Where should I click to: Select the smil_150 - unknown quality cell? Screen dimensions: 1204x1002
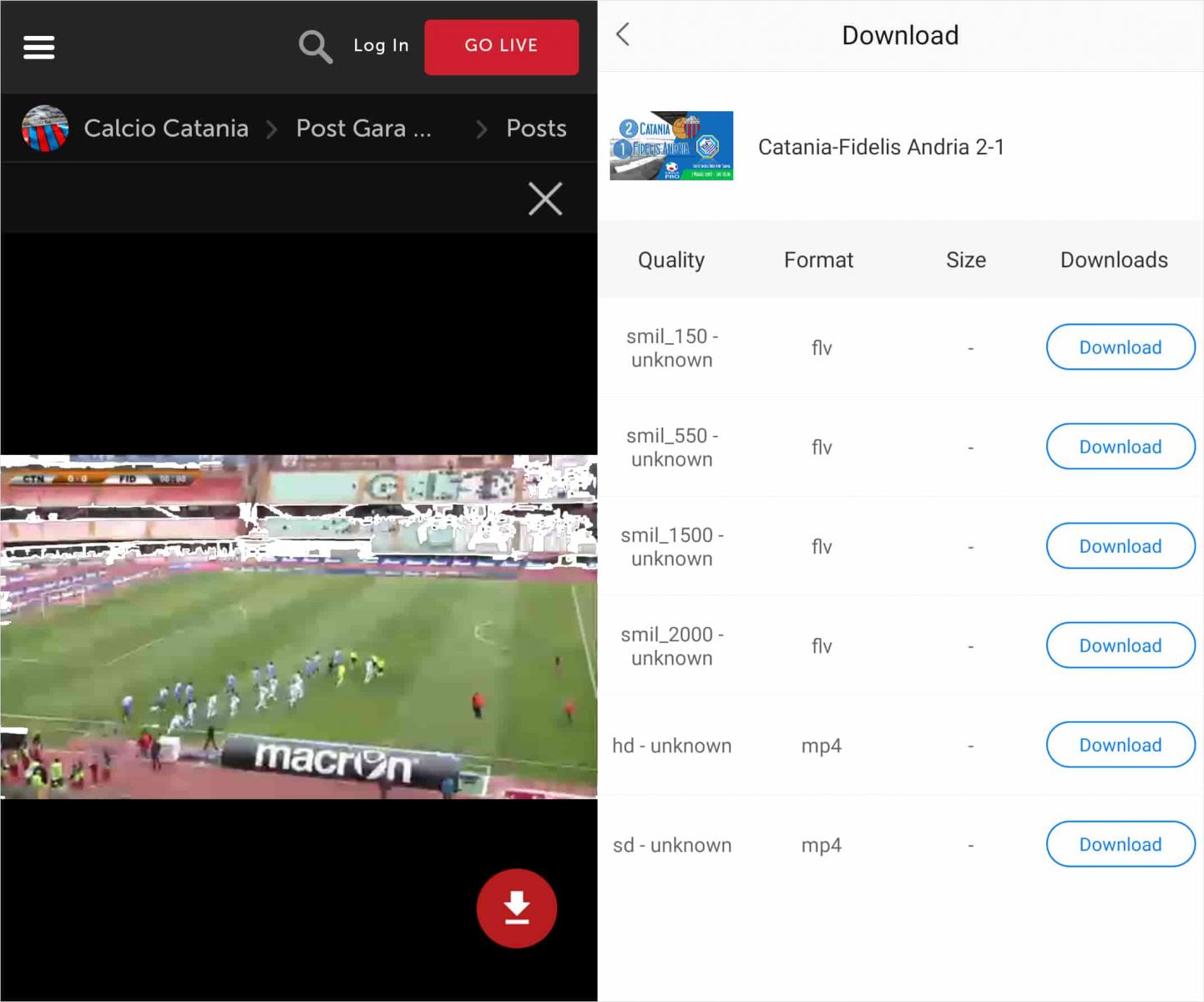point(672,347)
